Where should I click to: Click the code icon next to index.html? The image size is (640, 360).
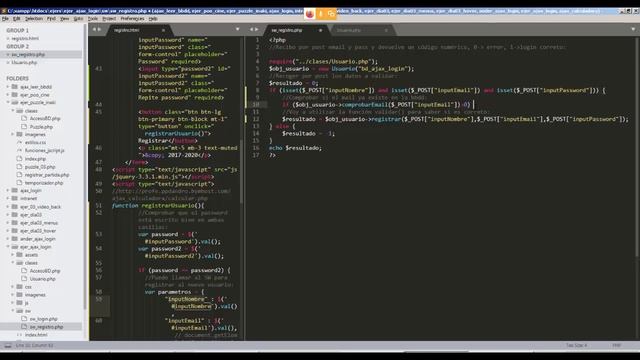click(x=19, y=335)
